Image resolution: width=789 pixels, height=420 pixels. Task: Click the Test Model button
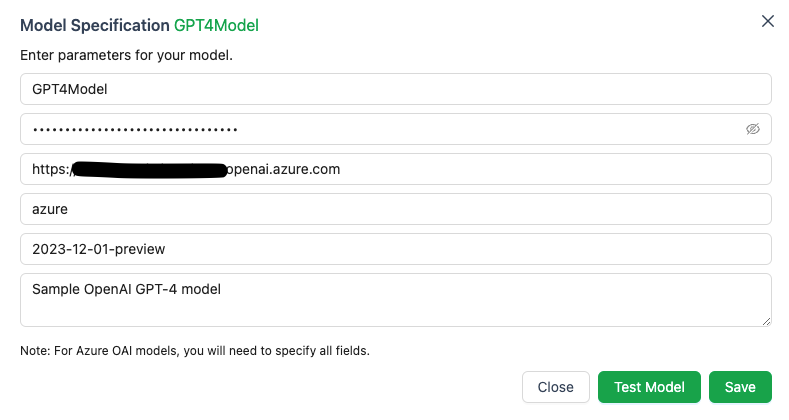[649, 387]
